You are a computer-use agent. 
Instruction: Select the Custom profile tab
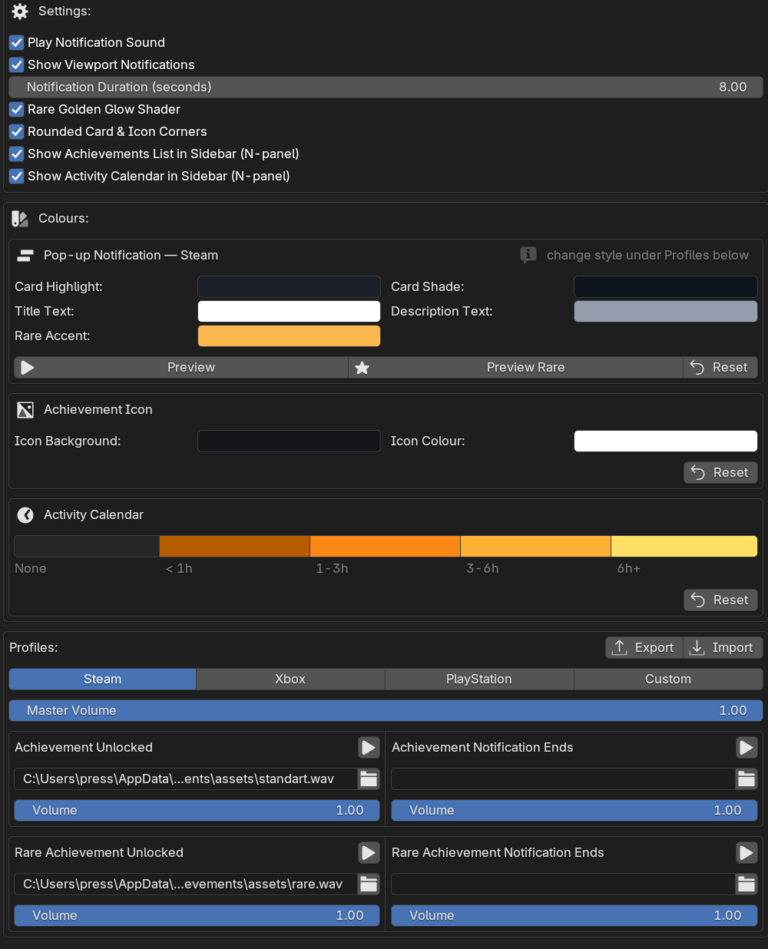coord(668,679)
